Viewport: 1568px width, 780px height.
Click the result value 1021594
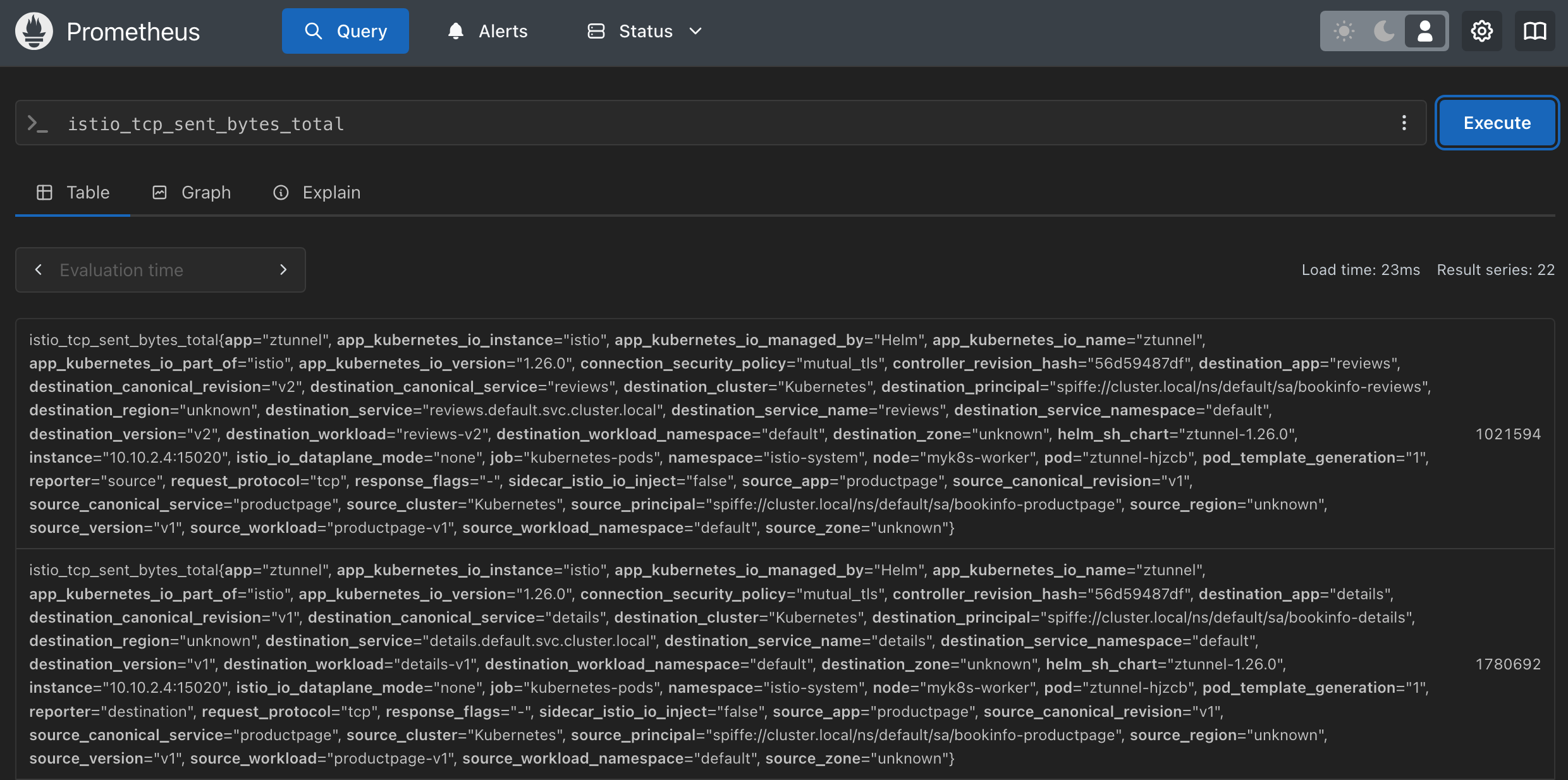tap(1508, 434)
